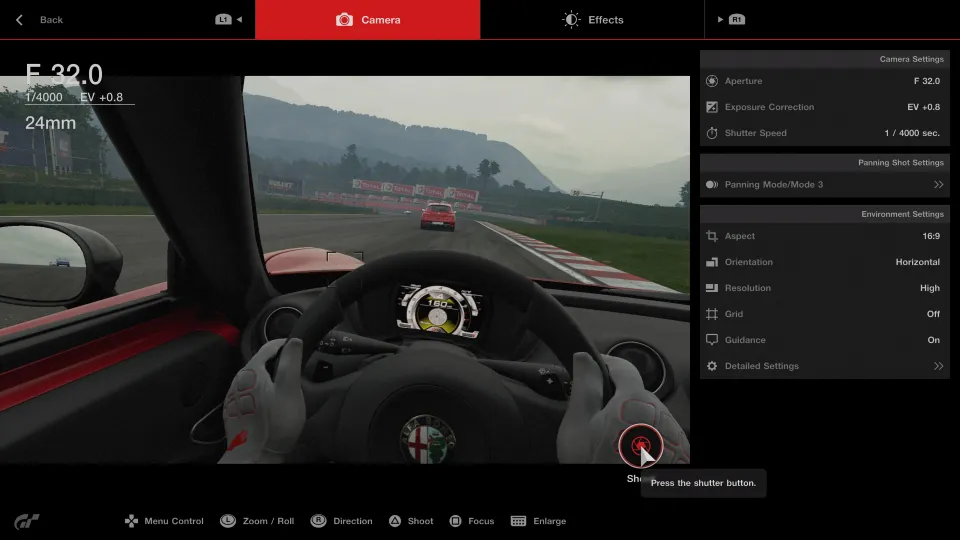Open Panning Mode/Mode 3 settings
960x540 pixels.
[x=825, y=184]
